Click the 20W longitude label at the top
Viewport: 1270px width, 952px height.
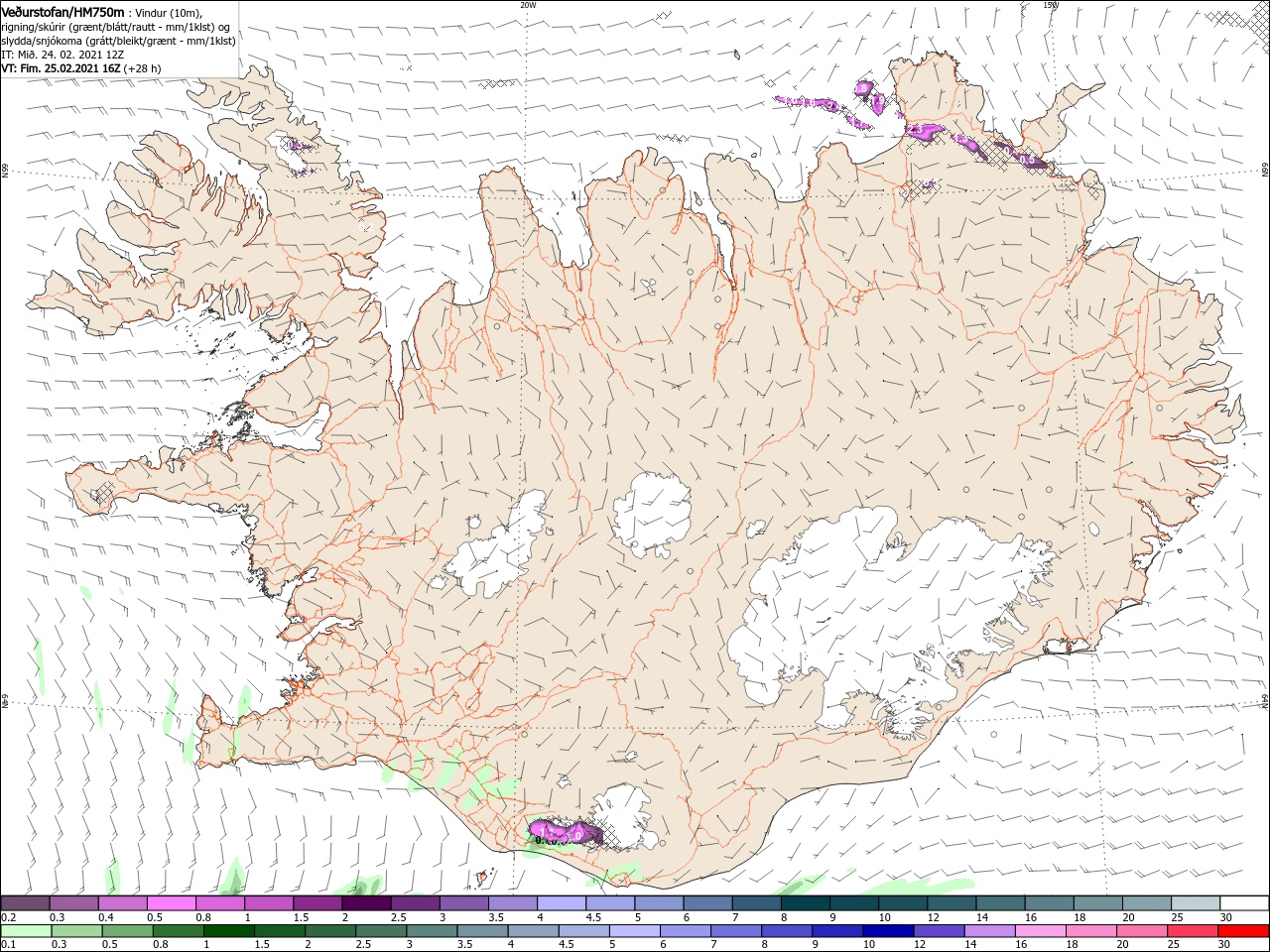point(528,5)
